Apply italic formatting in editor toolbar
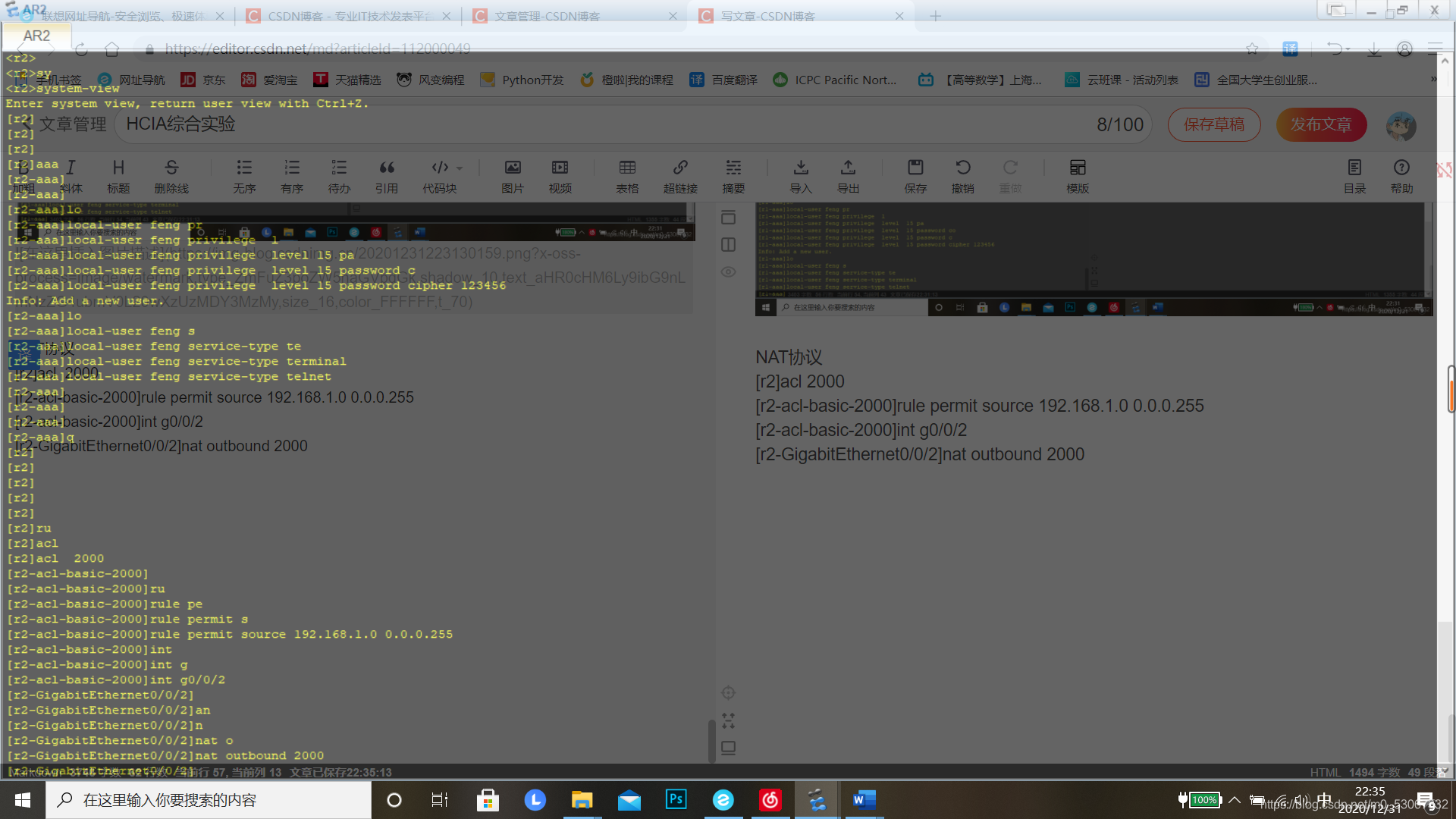Viewport: 1456px width, 819px height. [x=71, y=176]
